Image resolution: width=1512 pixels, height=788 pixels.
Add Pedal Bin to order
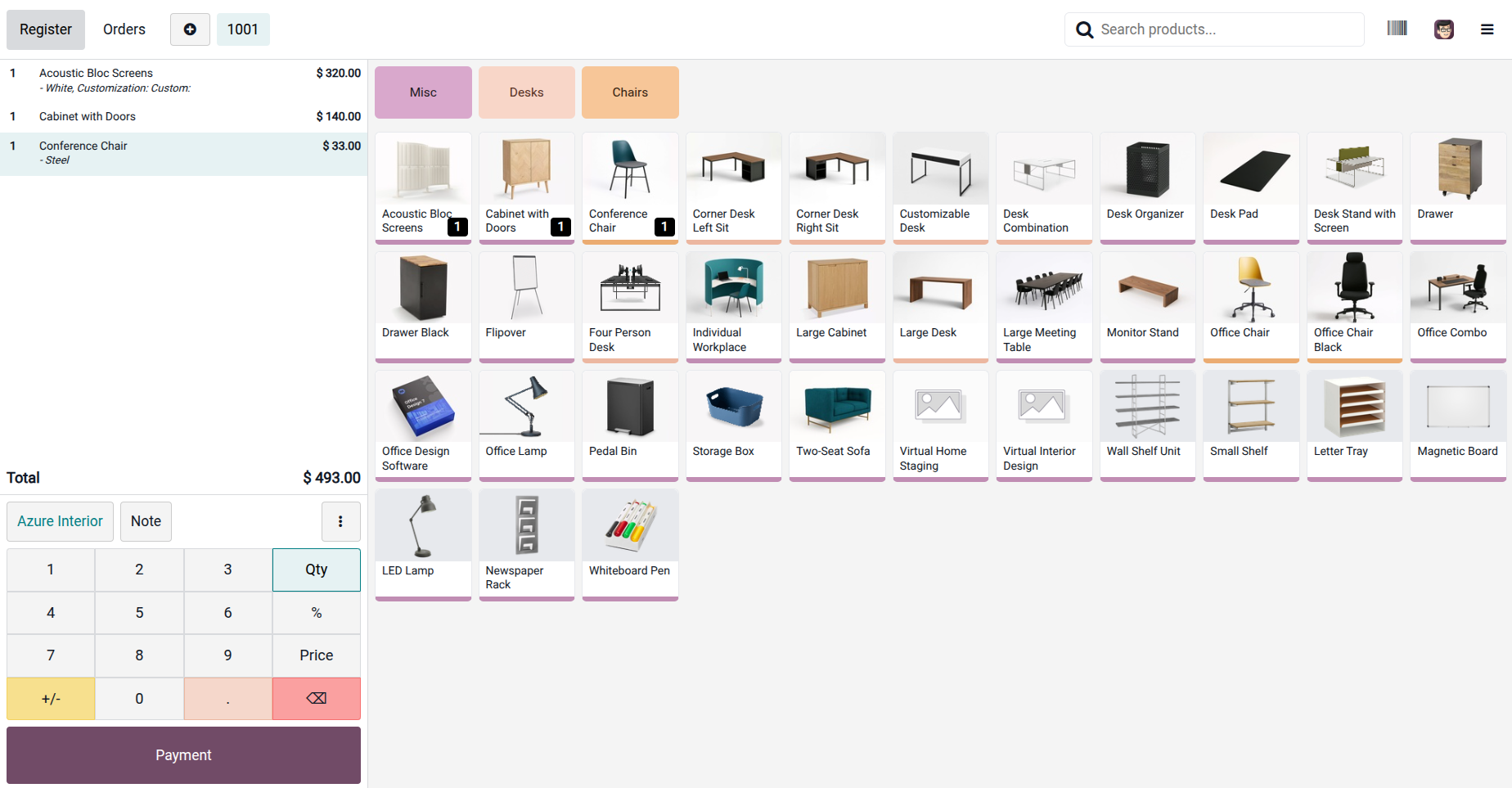click(x=630, y=426)
